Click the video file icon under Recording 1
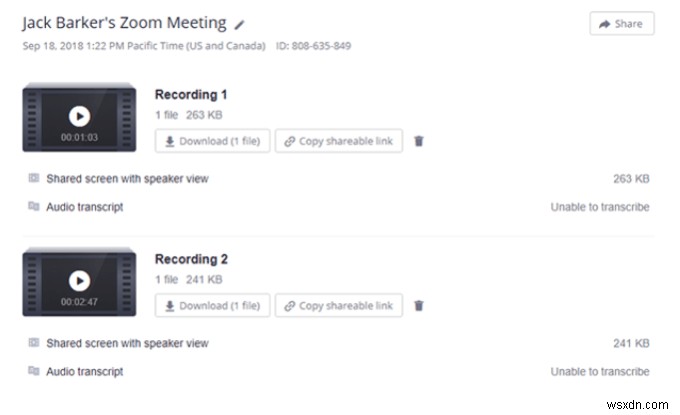Viewport: 680px width, 415px height. tap(34, 179)
